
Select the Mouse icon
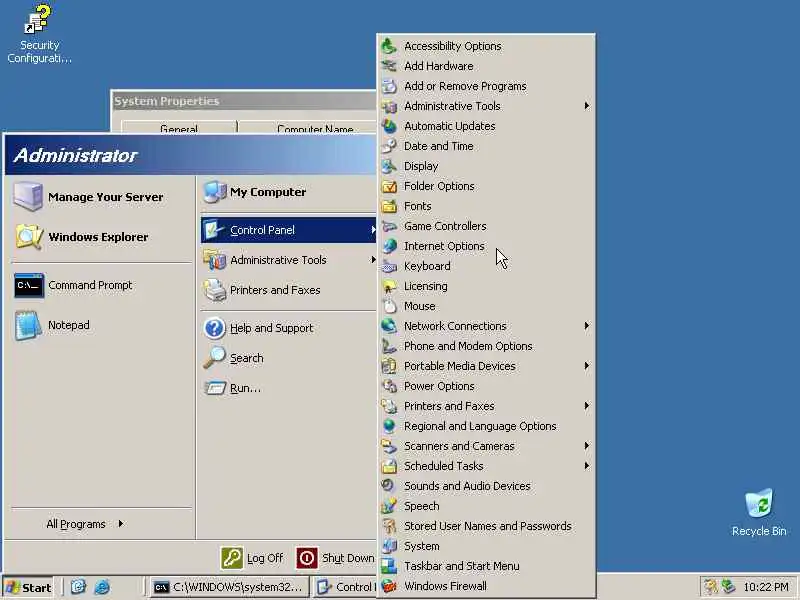pos(389,306)
